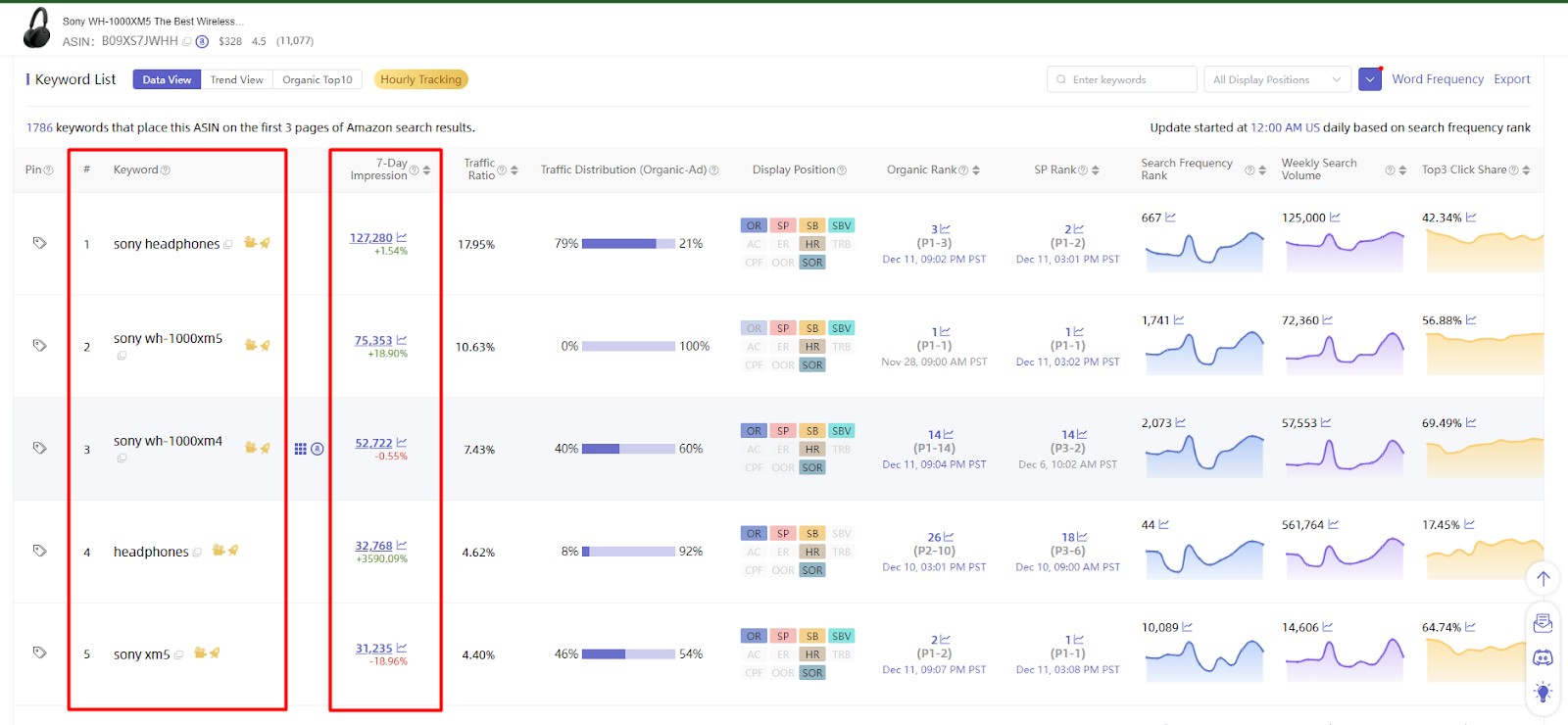Copy the keyword headphones
The width and height of the screenshot is (1568, 725).
(197, 553)
